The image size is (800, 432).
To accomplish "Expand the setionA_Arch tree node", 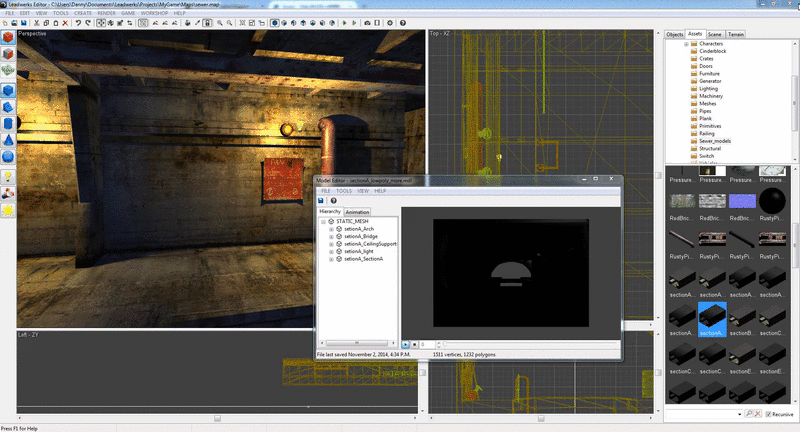I will 331,229.
